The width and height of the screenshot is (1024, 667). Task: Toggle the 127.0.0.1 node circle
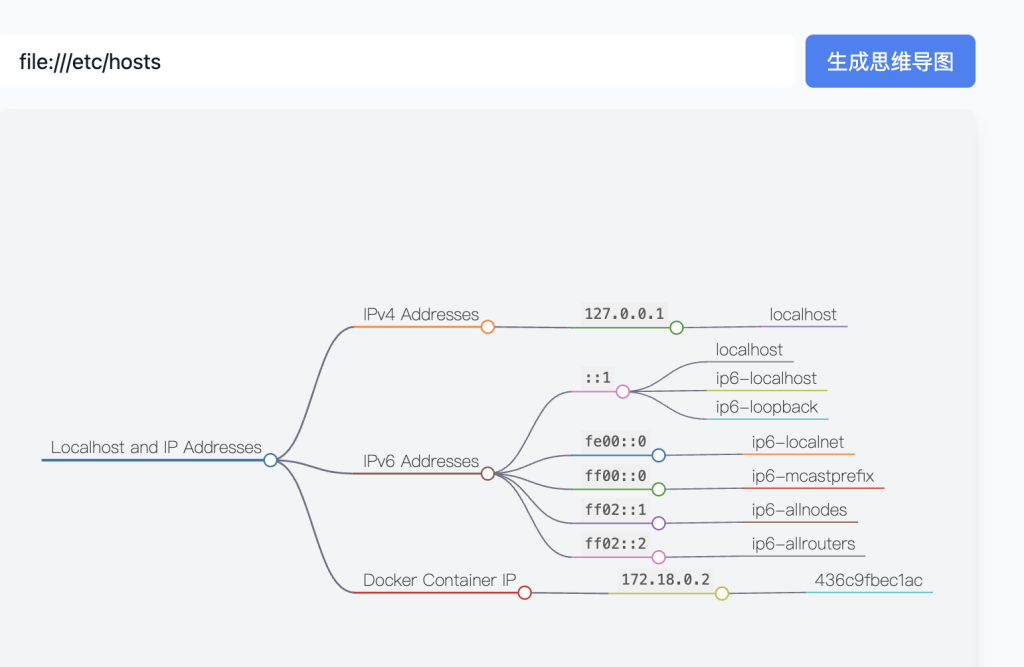pos(676,327)
